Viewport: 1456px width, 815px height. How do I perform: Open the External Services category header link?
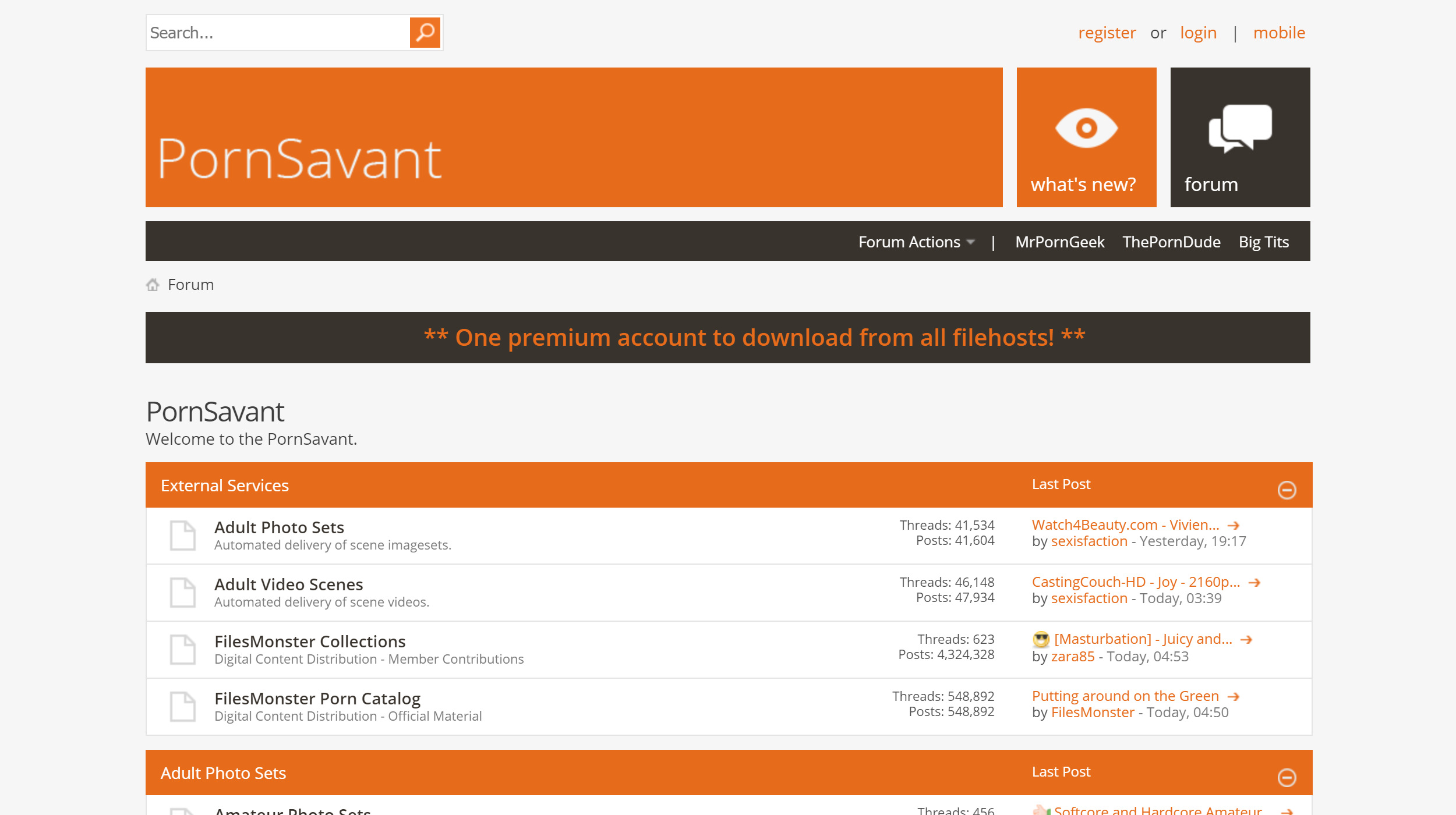click(x=225, y=486)
